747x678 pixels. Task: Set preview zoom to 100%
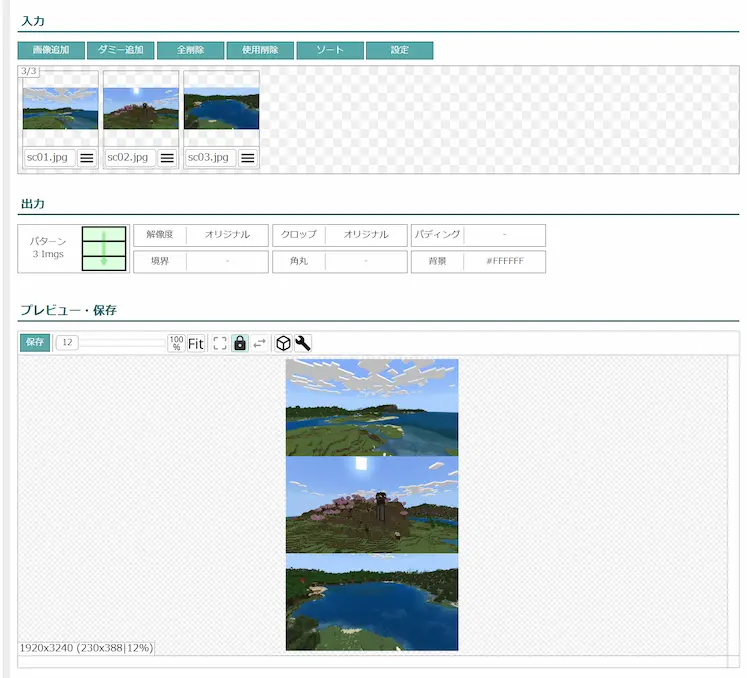(176, 343)
